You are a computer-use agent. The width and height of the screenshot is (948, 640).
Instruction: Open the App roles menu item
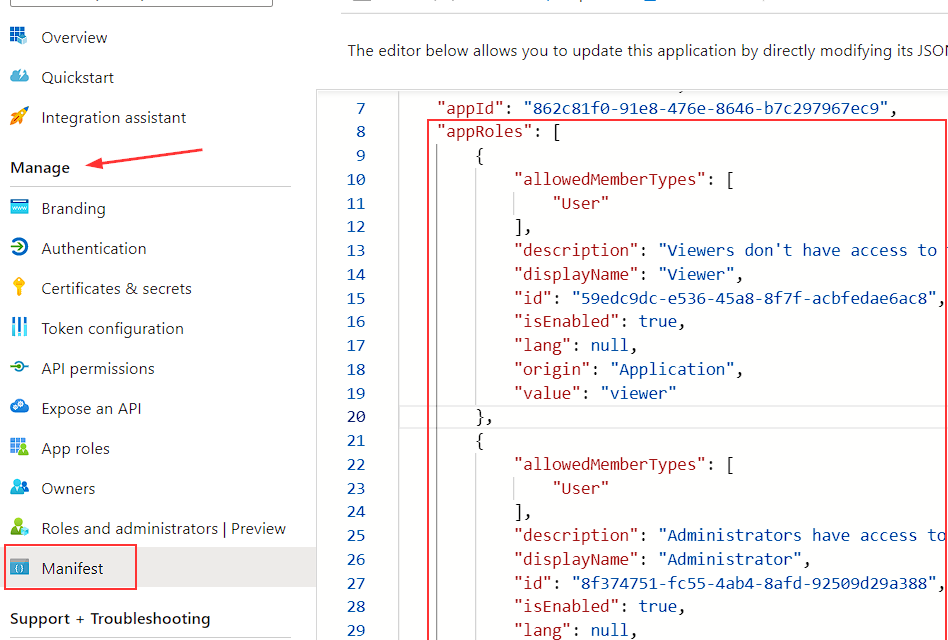pyautogui.click(x=75, y=449)
